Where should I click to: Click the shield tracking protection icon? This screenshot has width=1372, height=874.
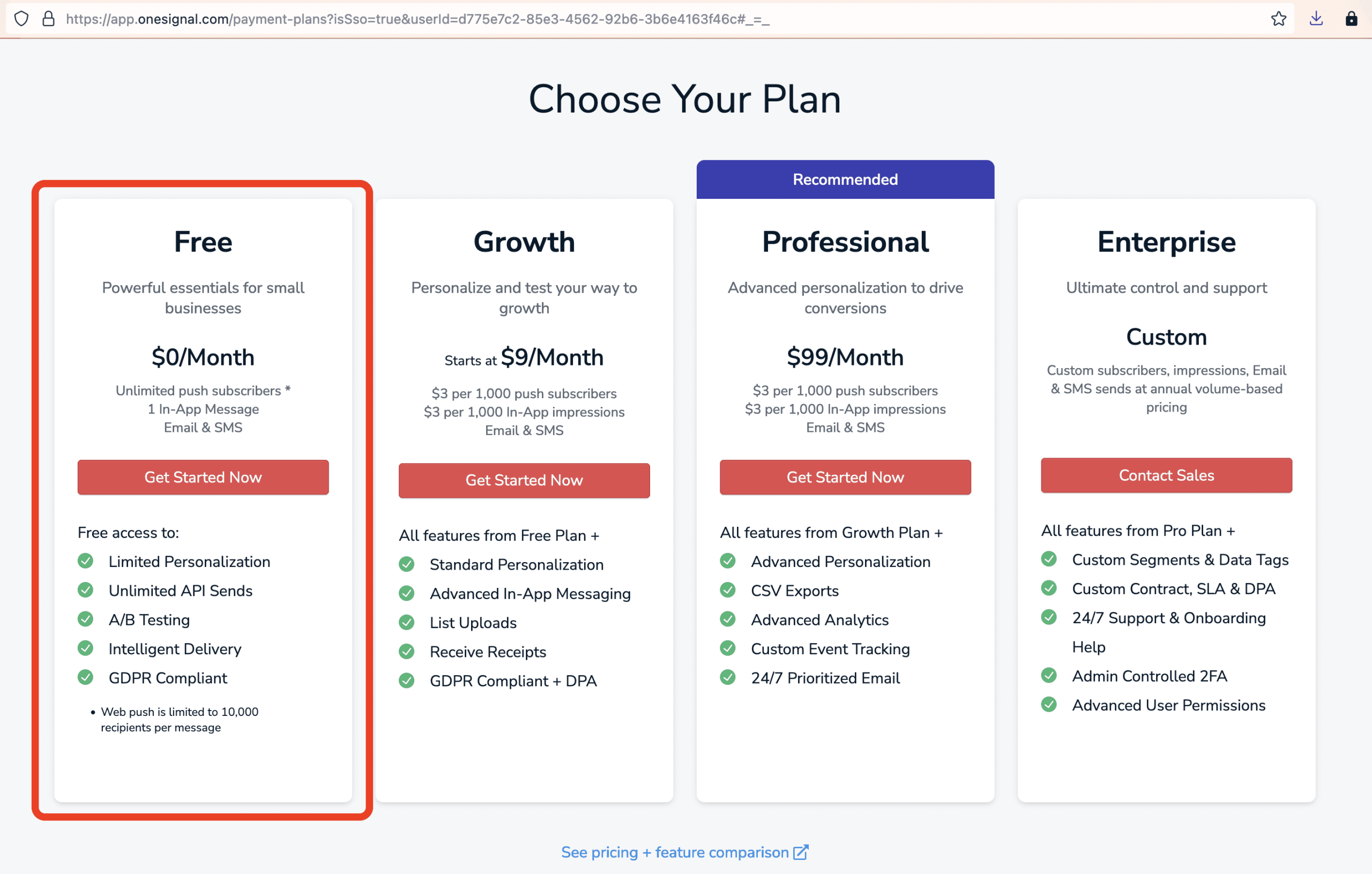pyautogui.click(x=21, y=19)
